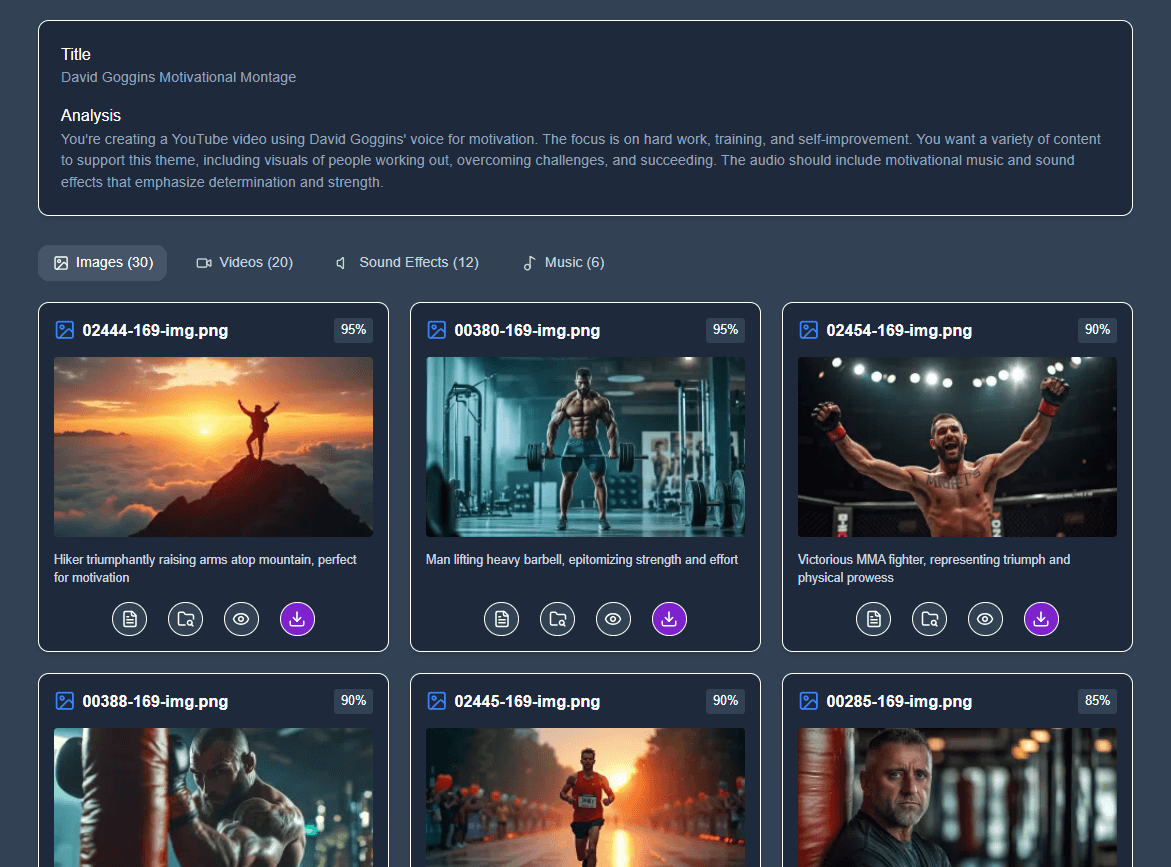The height and width of the screenshot is (867, 1171).
Task: Click the image icon beside 02454-169-img.png
Action: click(x=809, y=330)
